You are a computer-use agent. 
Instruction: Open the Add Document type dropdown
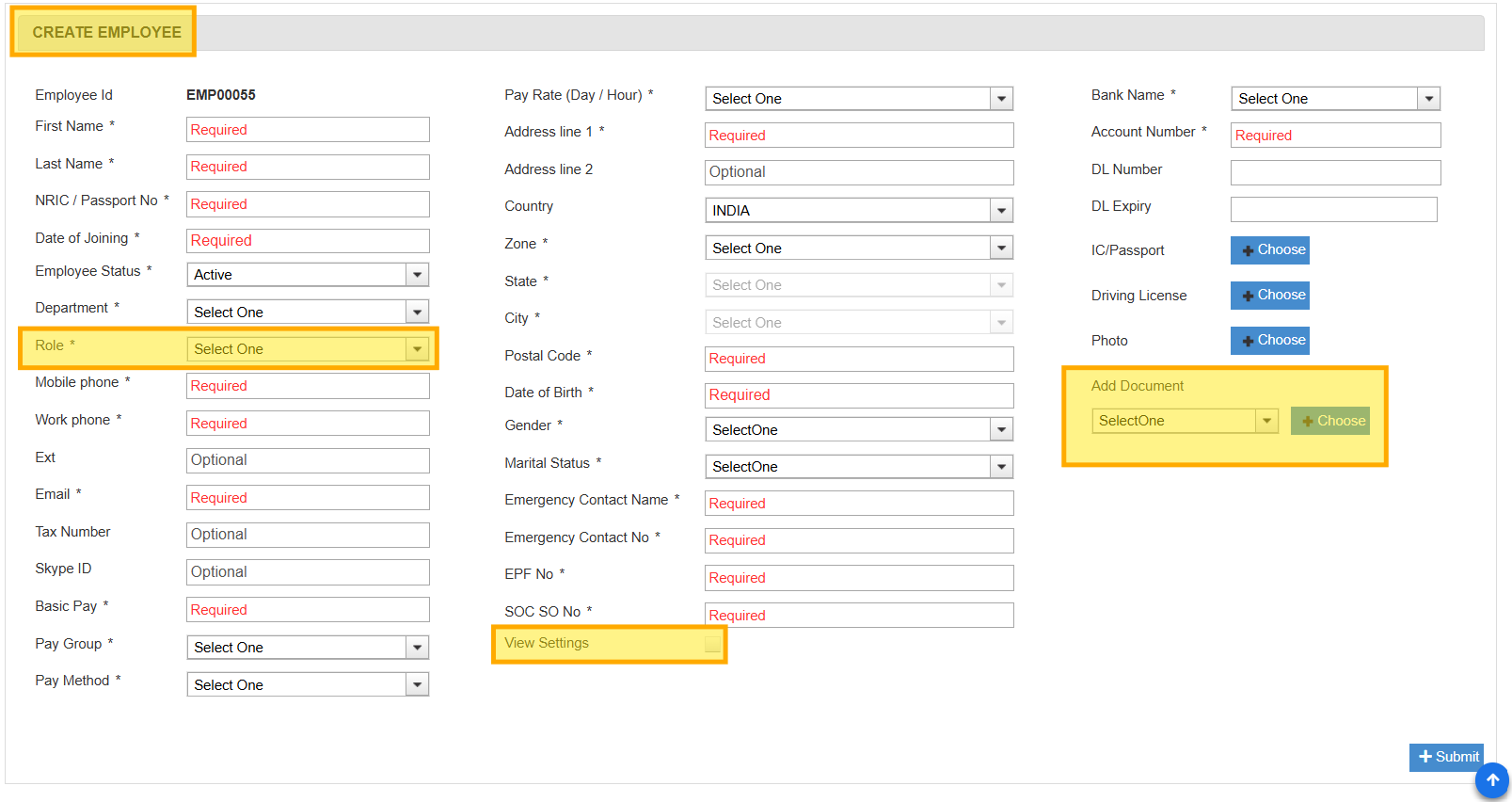(1185, 421)
